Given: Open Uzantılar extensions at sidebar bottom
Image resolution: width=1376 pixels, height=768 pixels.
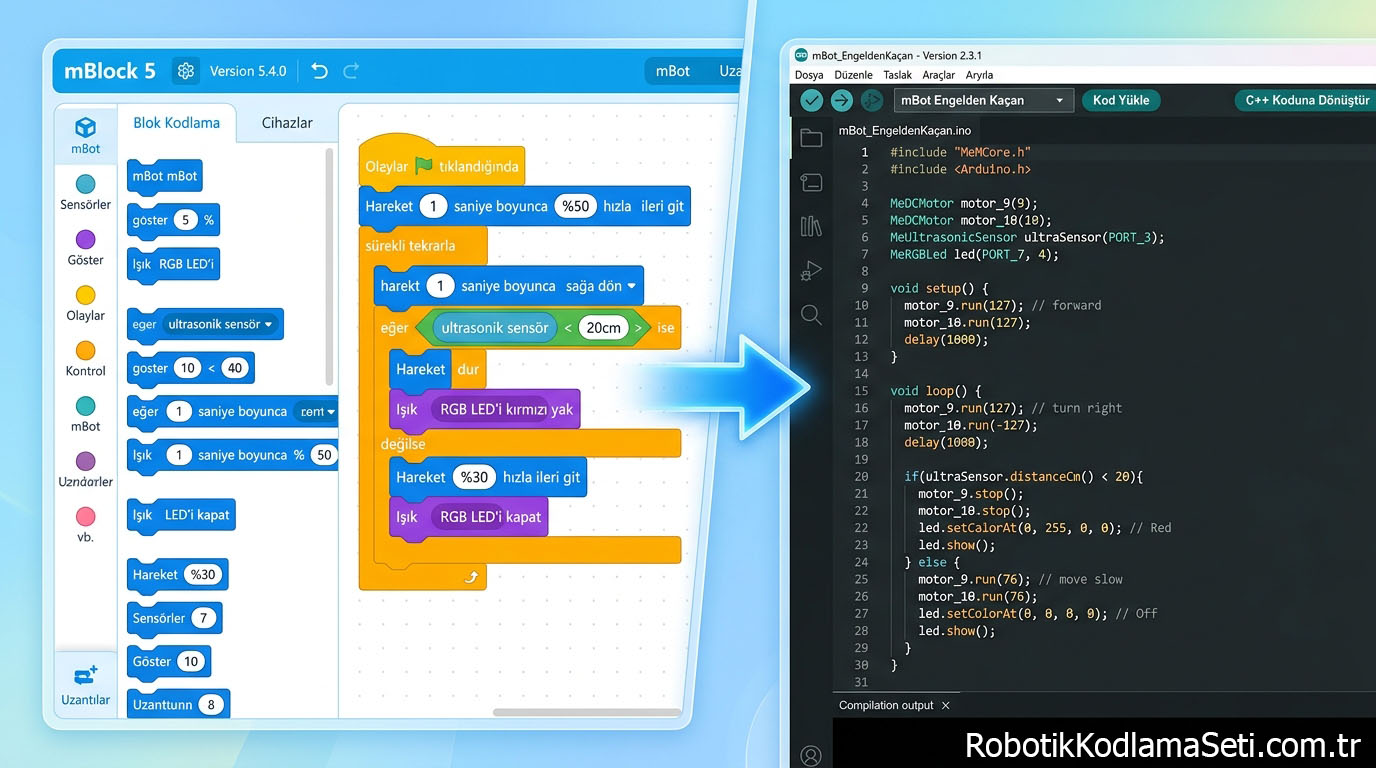Looking at the screenshot, I should point(86,685).
